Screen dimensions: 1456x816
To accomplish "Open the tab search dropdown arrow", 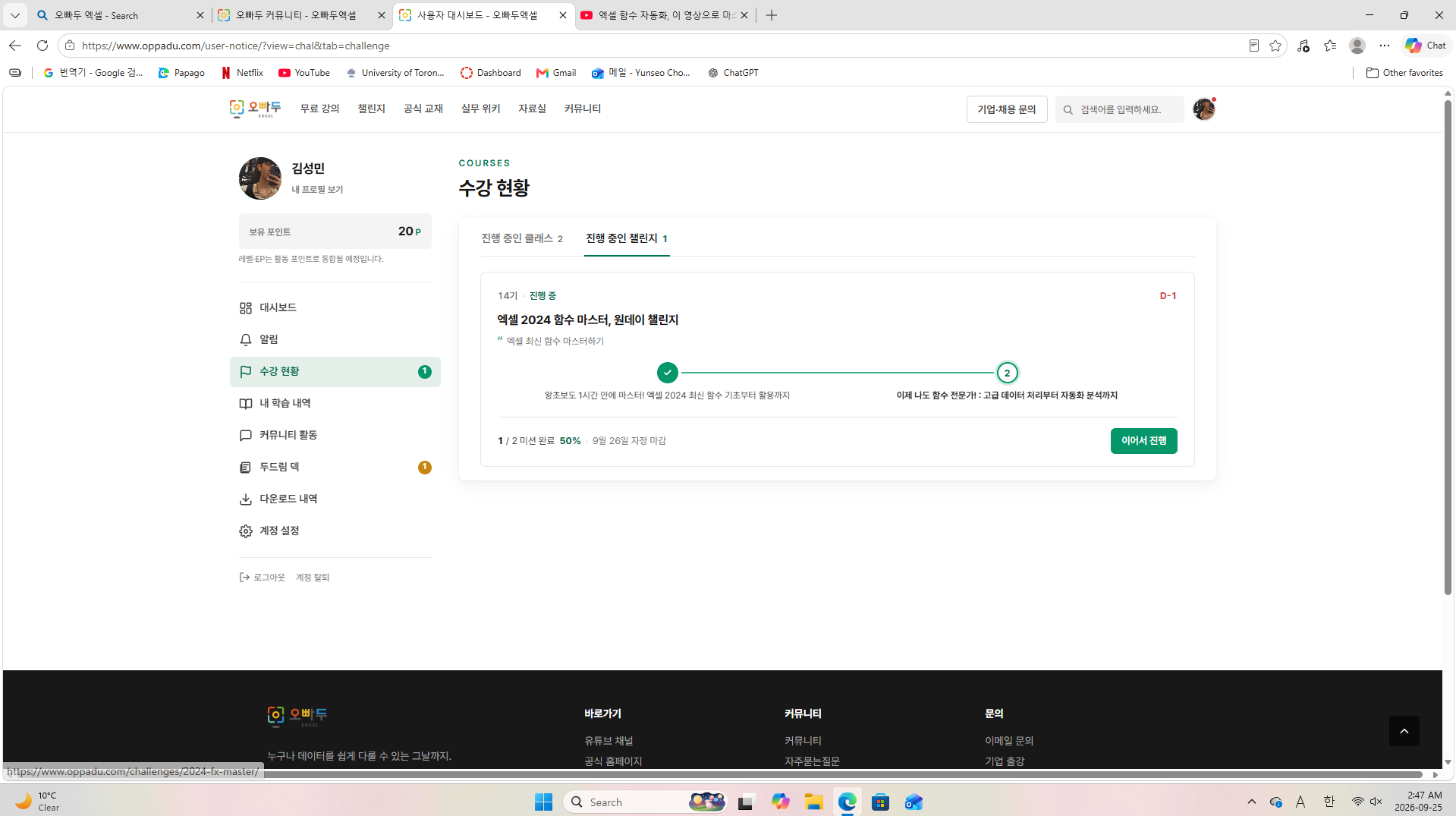I will pyautogui.click(x=14, y=15).
